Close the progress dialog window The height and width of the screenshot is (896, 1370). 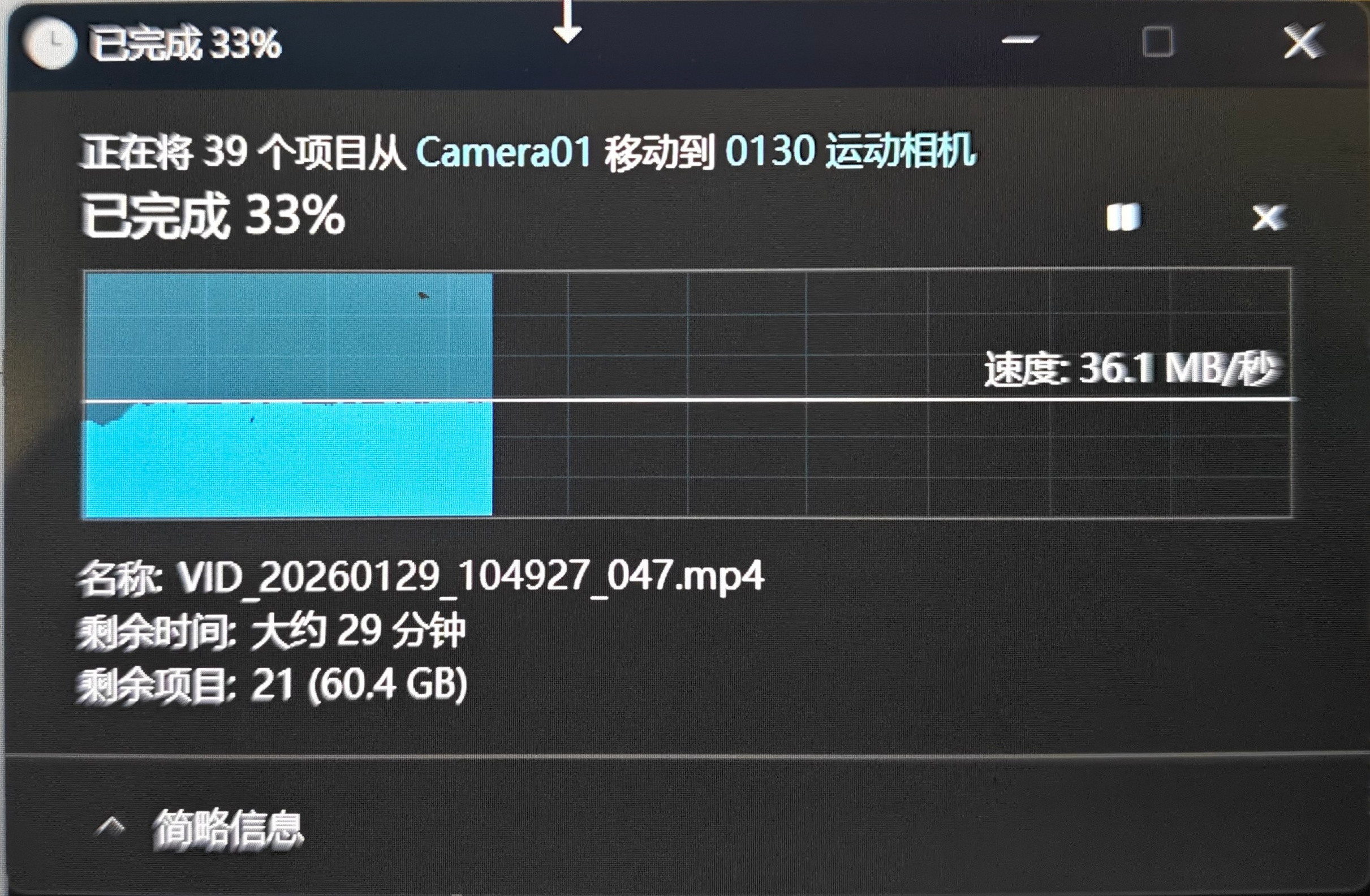(1303, 41)
